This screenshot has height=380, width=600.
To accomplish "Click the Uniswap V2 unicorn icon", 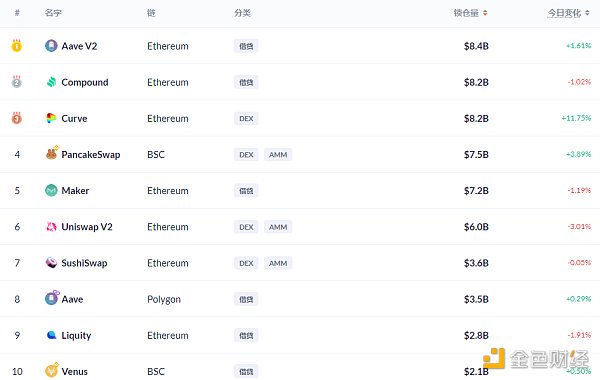I will click(51, 227).
